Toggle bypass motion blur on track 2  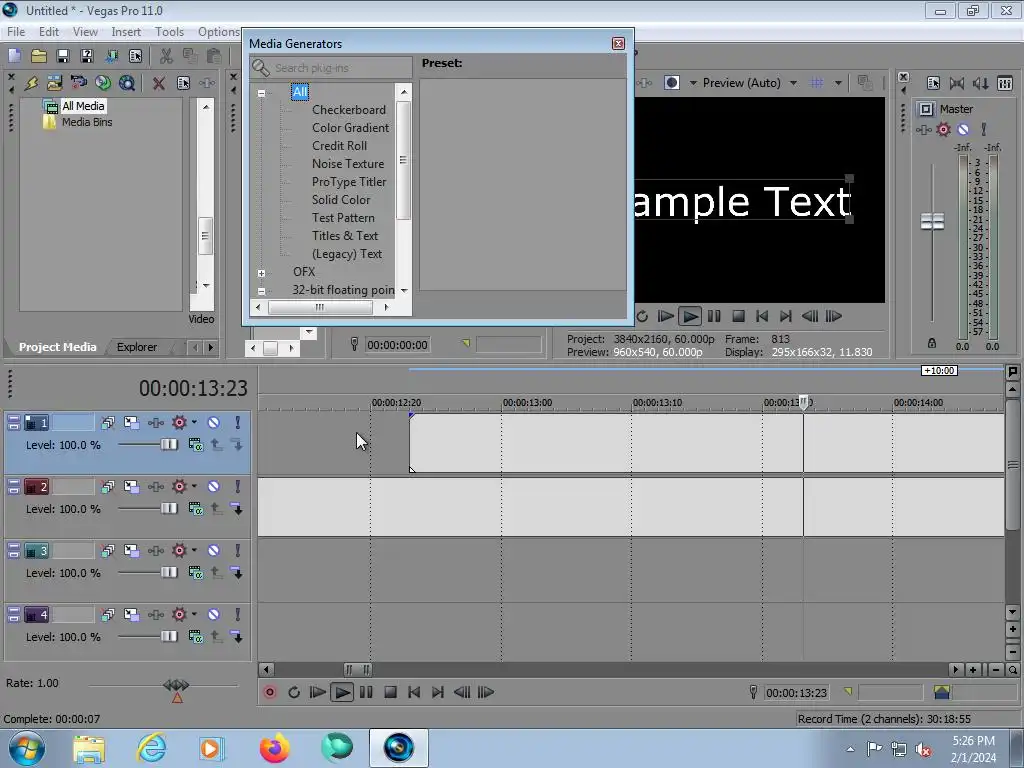tap(108, 487)
